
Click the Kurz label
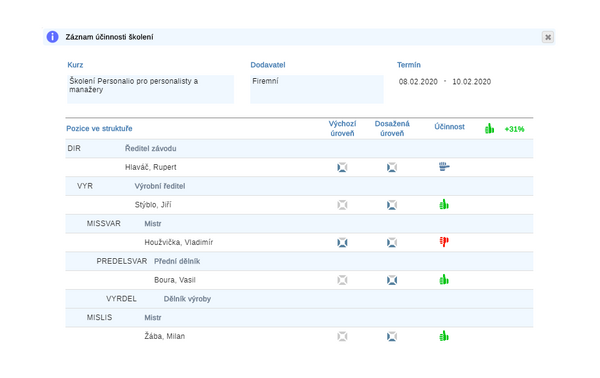(75, 65)
